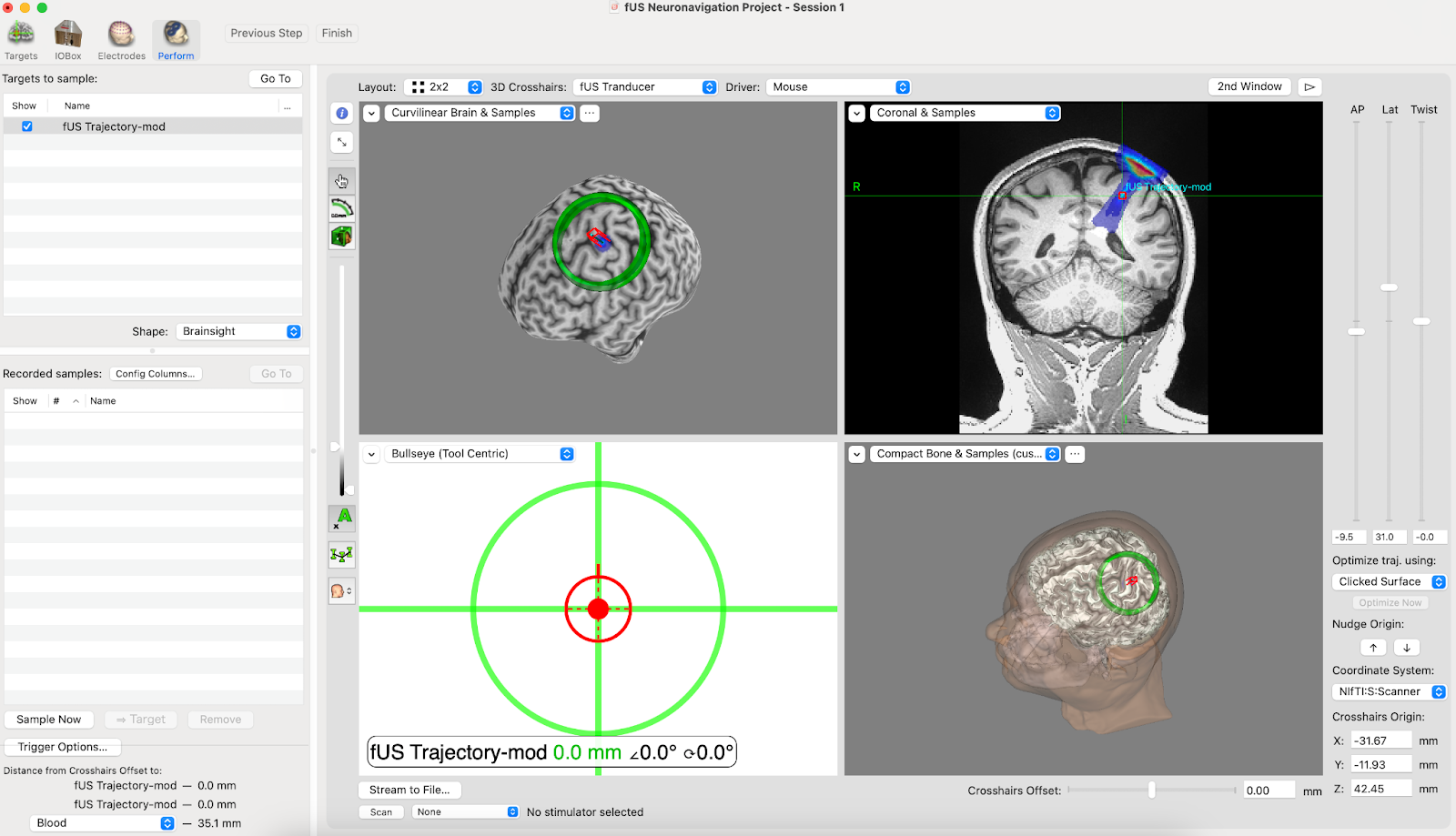The width and height of the screenshot is (1456, 836).
Task: Nudge origin with the up arrow
Action: pyautogui.click(x=1373, y=648)
